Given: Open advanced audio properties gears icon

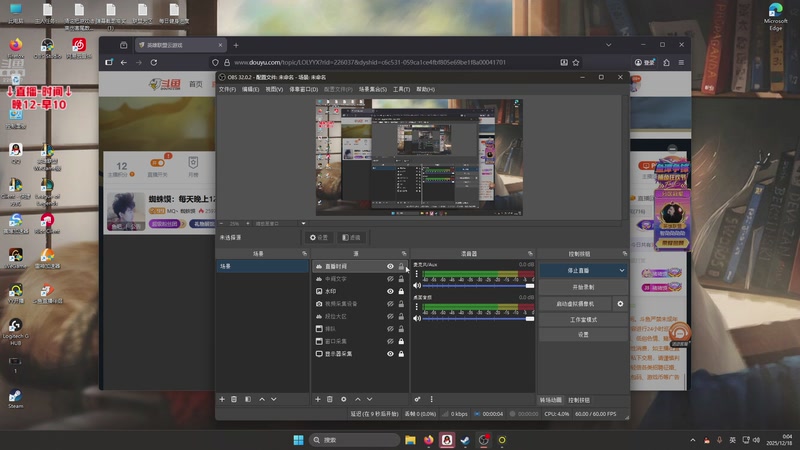Looking at the screenshot, I should [417, 399].
